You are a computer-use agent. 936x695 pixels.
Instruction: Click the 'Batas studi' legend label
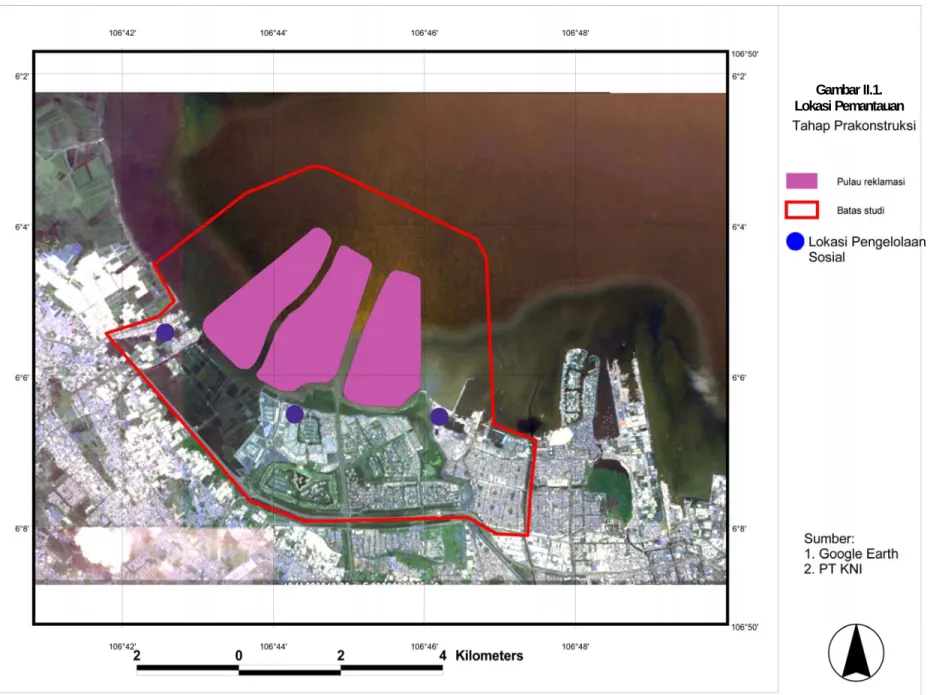point(860,210)
